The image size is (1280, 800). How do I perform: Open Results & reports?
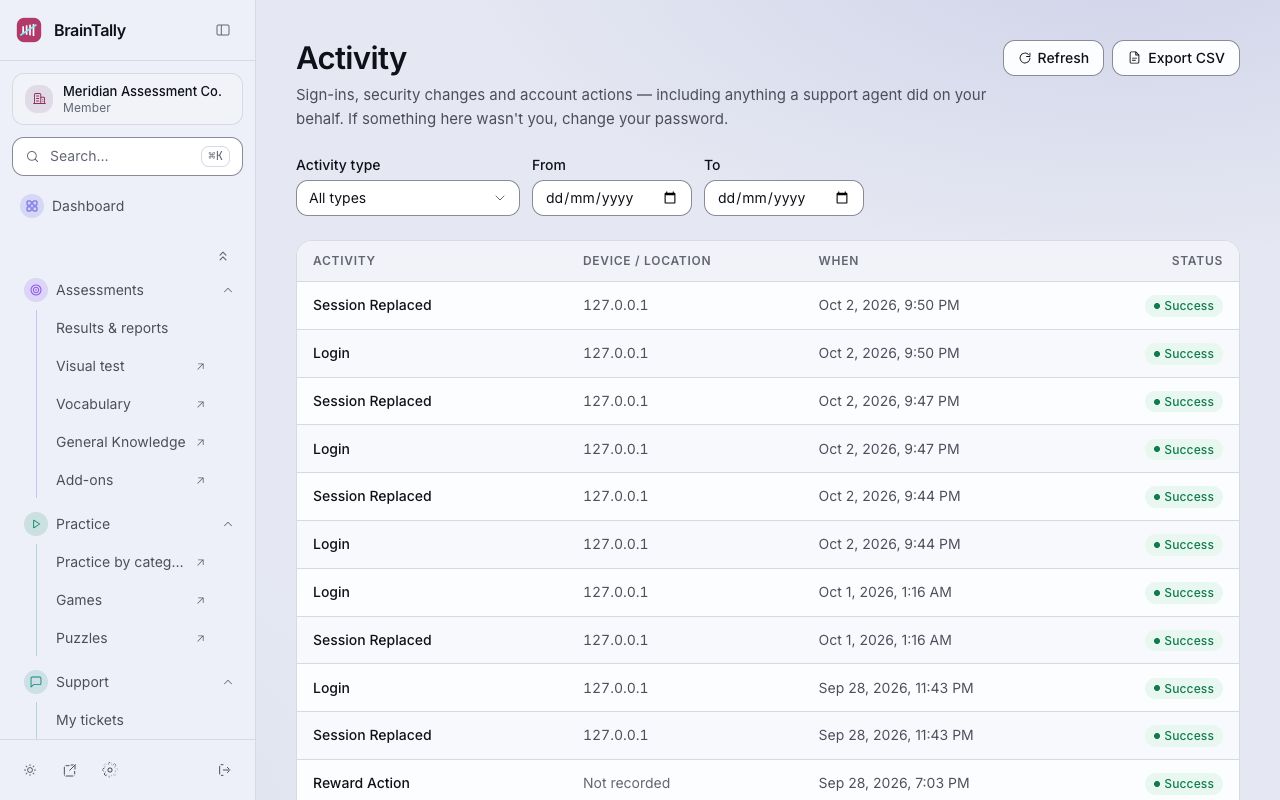click(112, 328)
